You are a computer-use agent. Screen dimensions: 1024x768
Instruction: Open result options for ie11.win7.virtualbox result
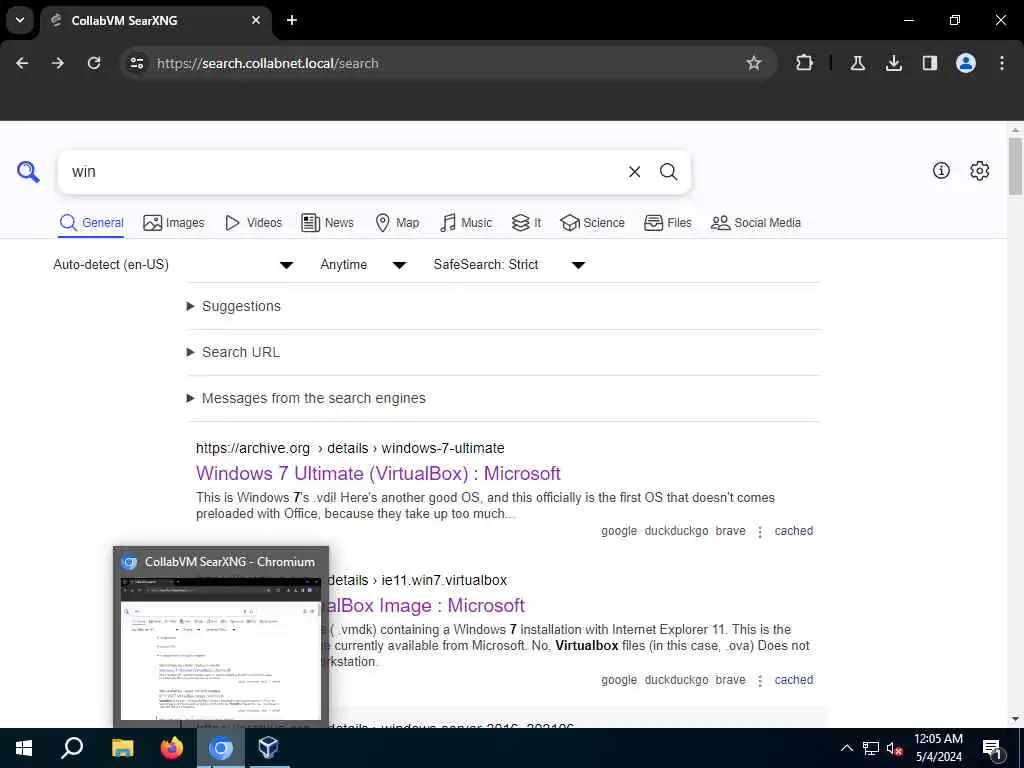(x=760, y=680)
